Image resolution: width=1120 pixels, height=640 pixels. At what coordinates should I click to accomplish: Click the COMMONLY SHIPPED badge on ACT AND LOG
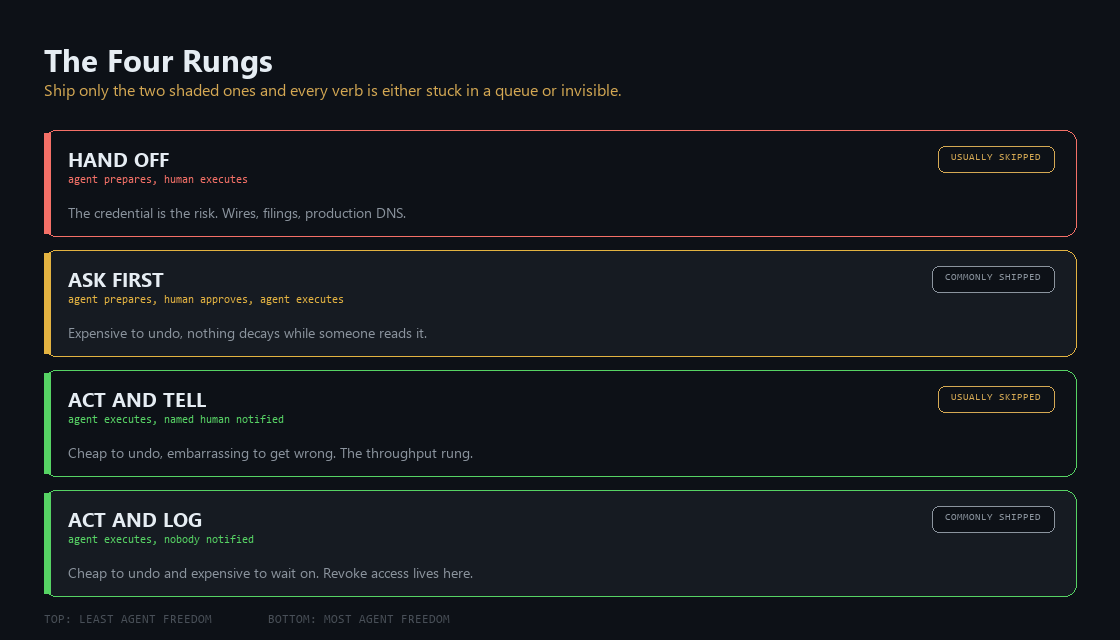click(993, 519)
